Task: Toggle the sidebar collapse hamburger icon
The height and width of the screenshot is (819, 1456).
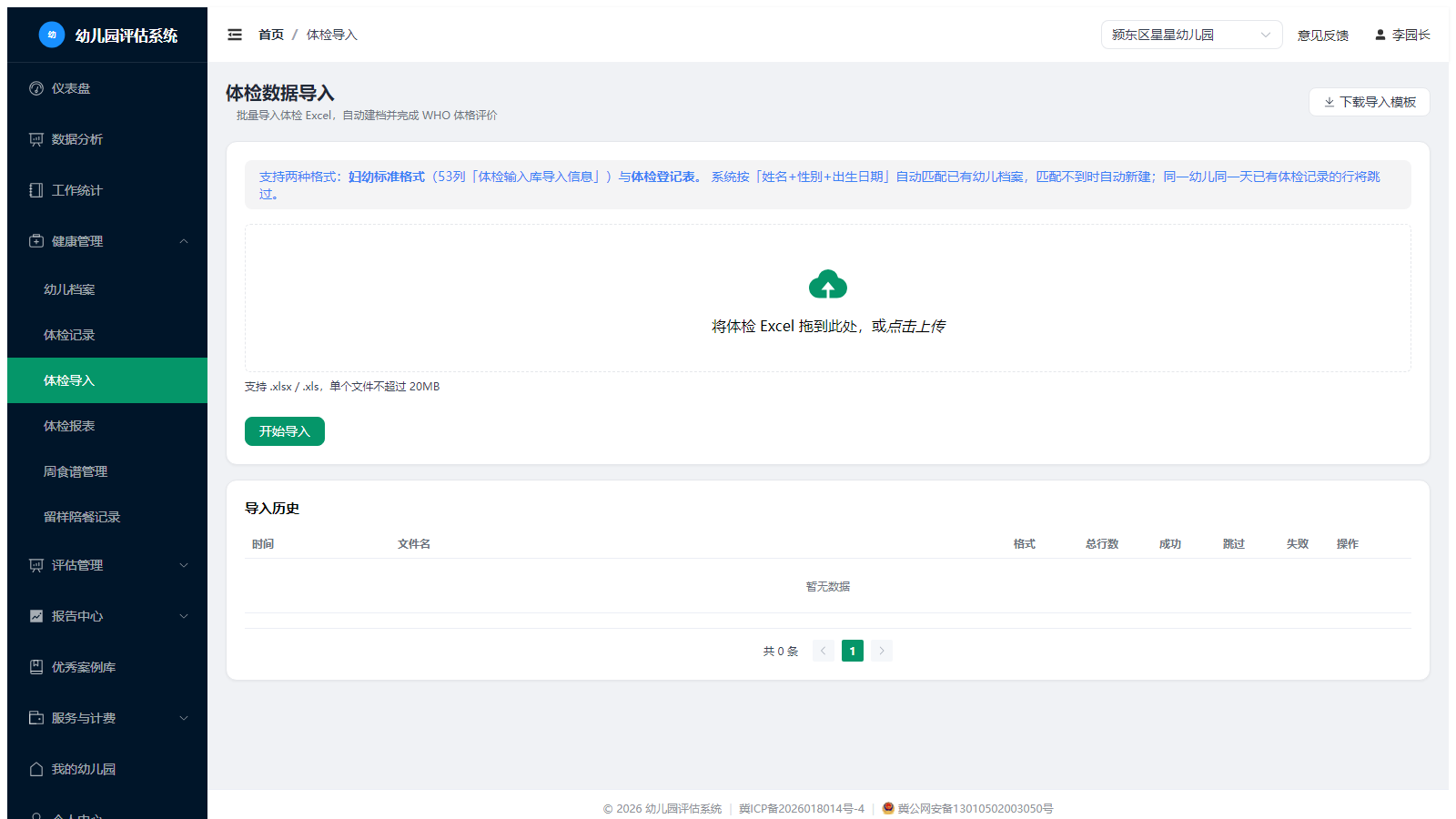Action: click(235, 35)
